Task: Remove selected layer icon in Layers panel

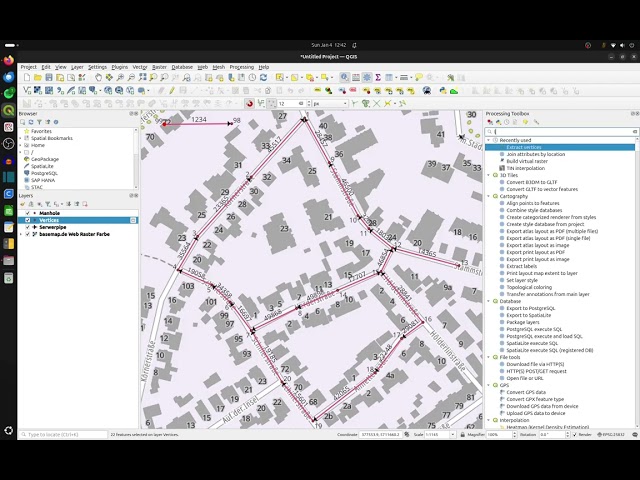Action: point(85,204)
